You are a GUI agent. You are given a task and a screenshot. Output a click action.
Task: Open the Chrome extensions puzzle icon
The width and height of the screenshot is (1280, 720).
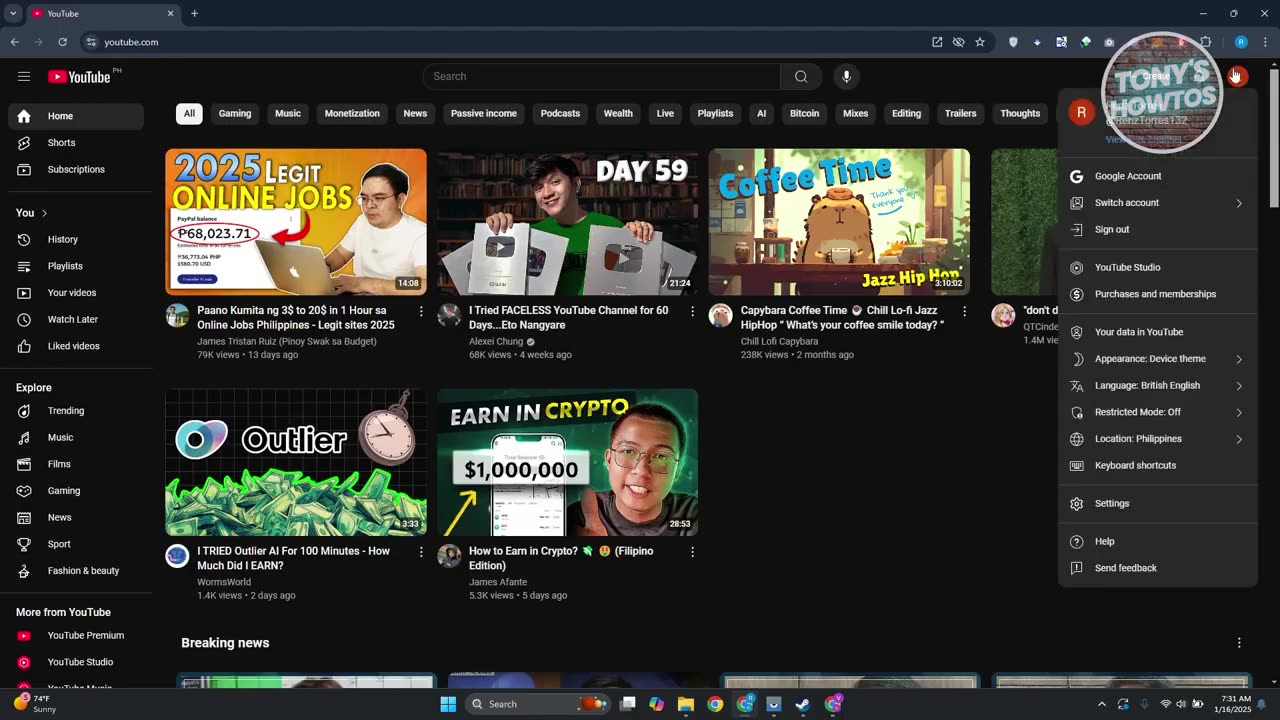pyautogui.click(x=1206, y=42)
